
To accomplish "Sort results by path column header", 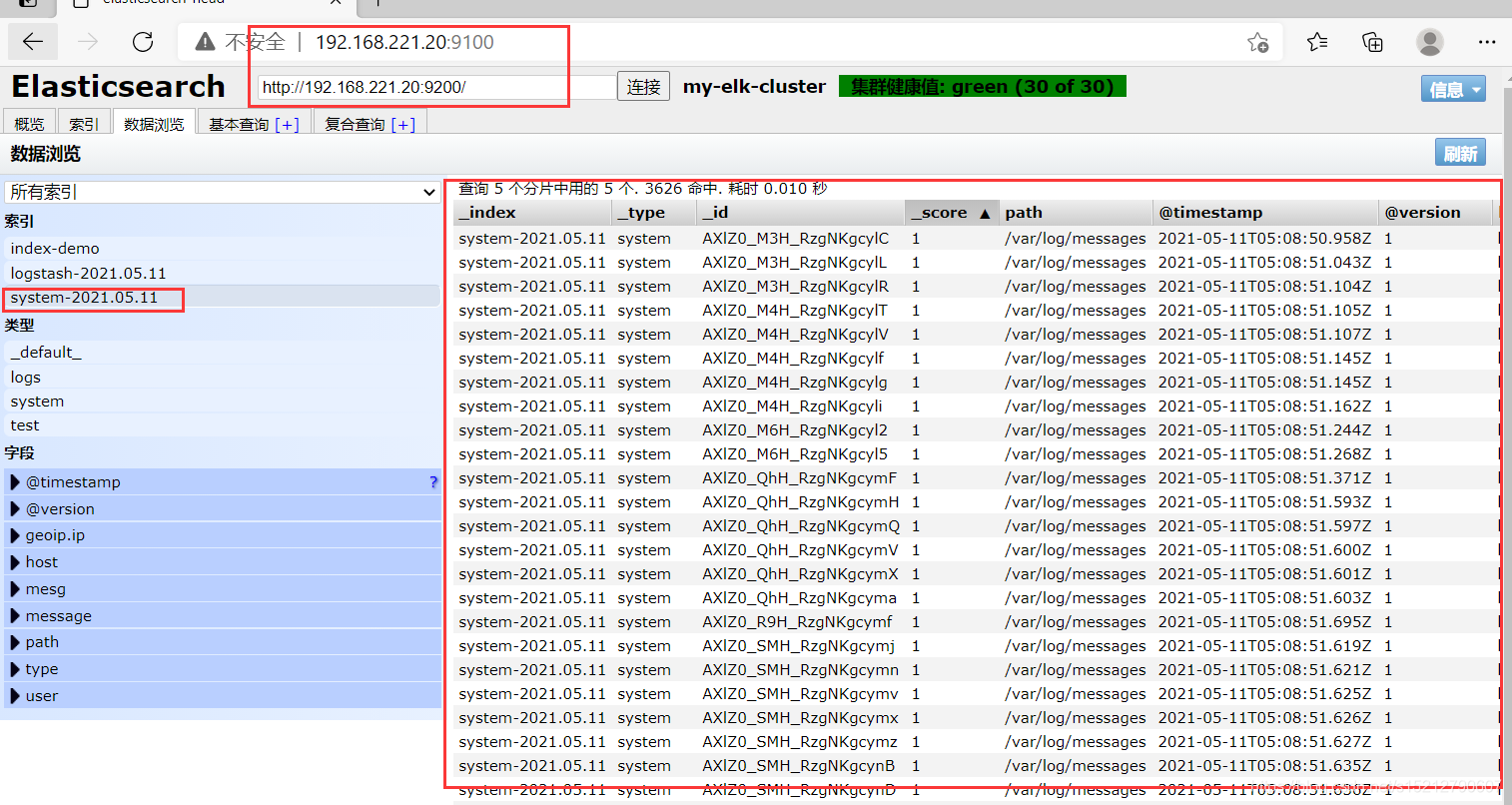I will point(1076,212).
